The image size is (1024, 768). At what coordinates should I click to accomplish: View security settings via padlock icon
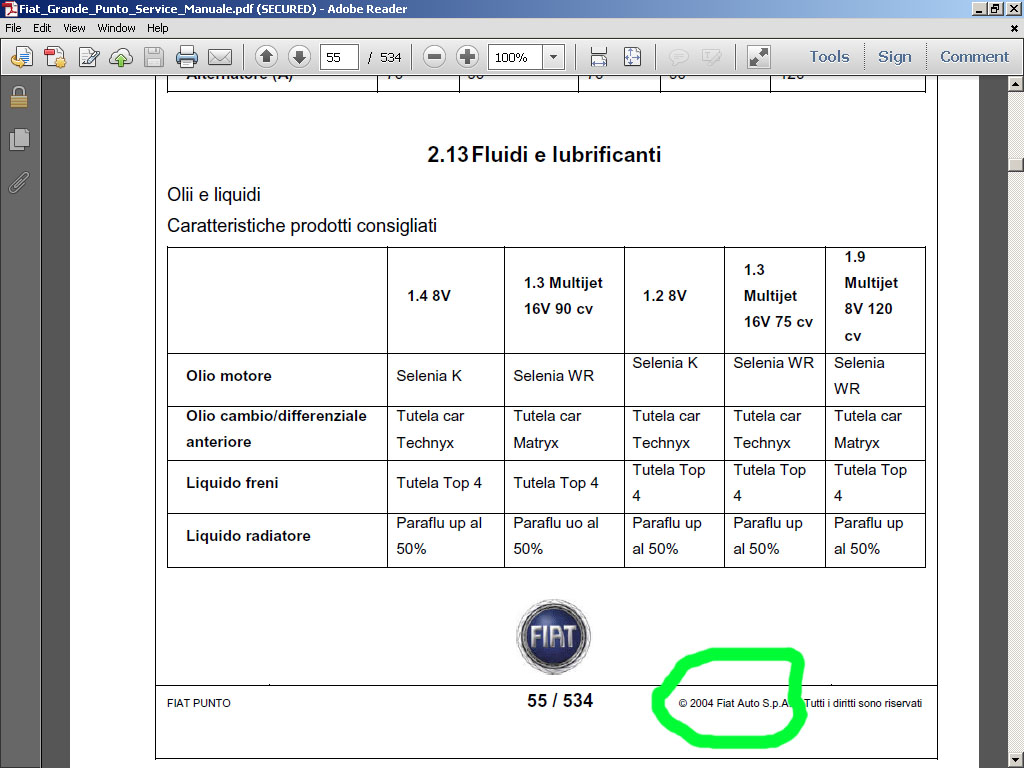[18, 98]
